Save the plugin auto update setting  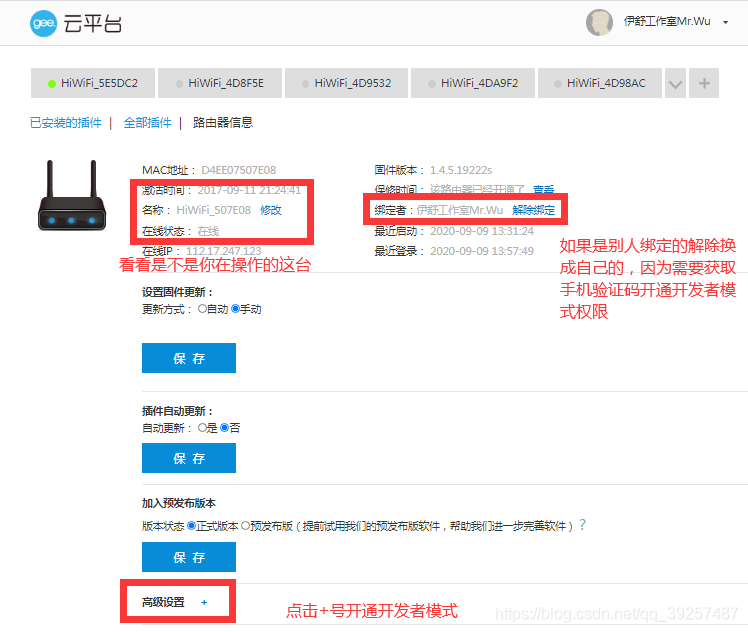pos(189,458)
